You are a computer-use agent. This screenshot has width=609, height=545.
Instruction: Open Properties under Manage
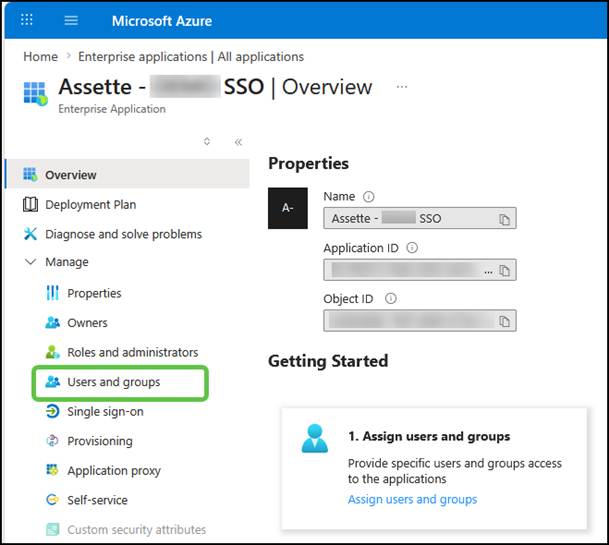[x=94, y=293]
